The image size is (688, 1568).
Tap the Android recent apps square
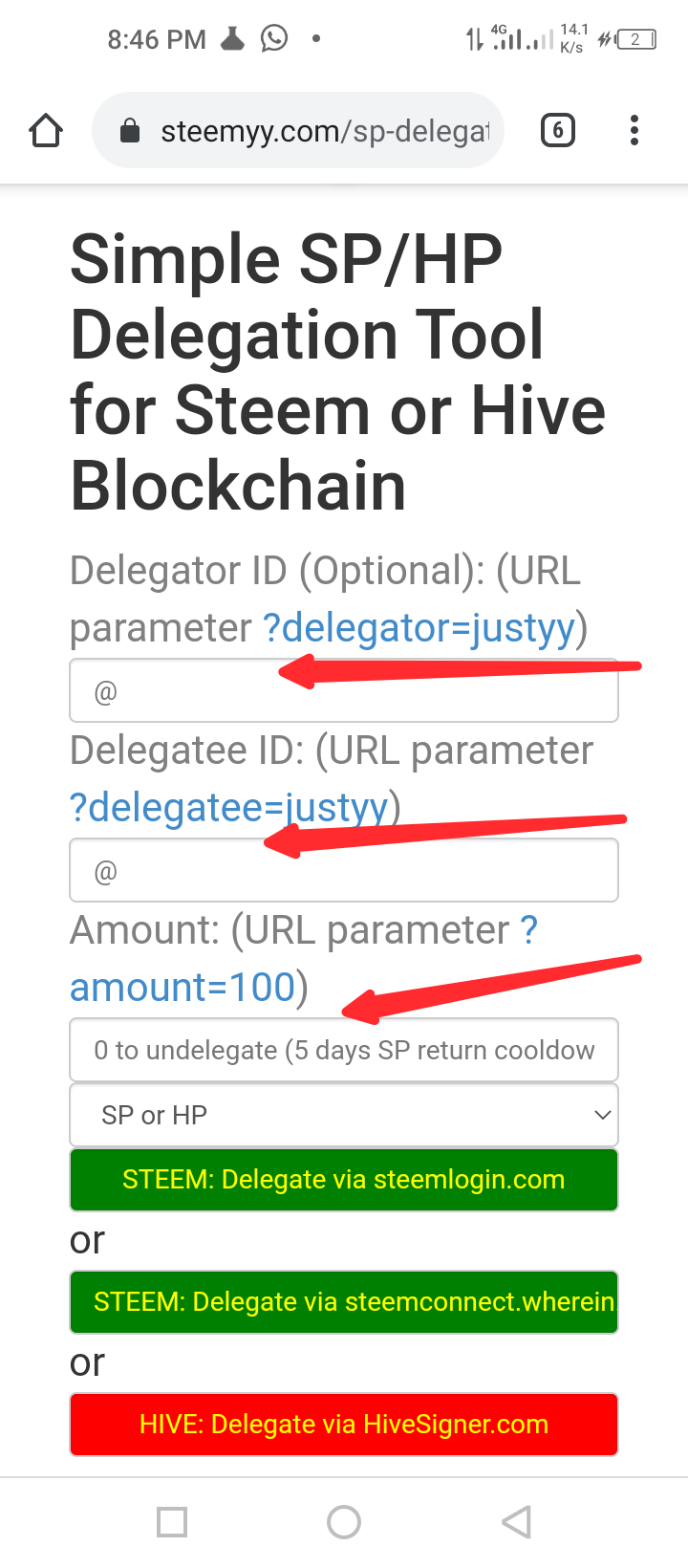[172, 1521]
